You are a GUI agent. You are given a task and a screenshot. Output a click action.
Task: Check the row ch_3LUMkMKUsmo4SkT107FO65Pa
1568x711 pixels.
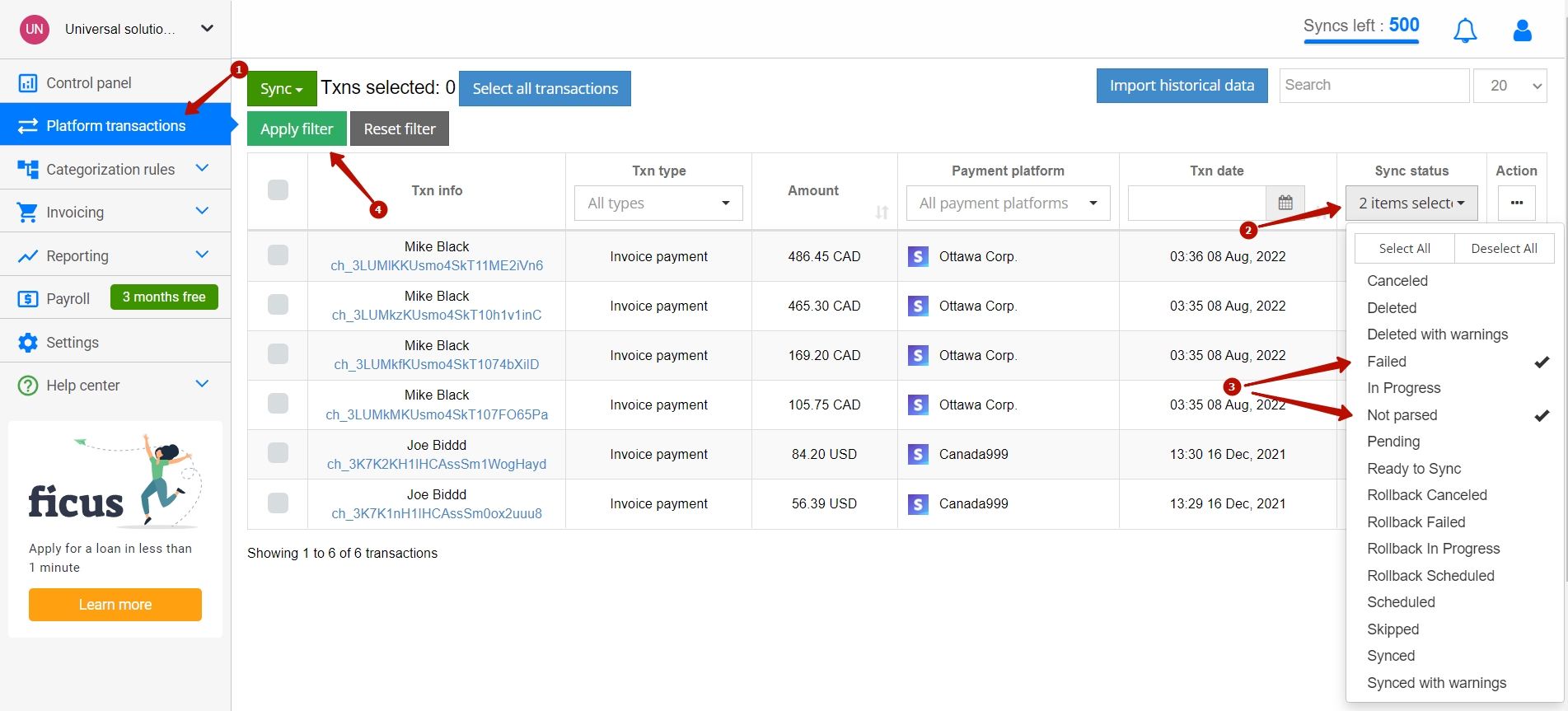(x=278, y=404)
